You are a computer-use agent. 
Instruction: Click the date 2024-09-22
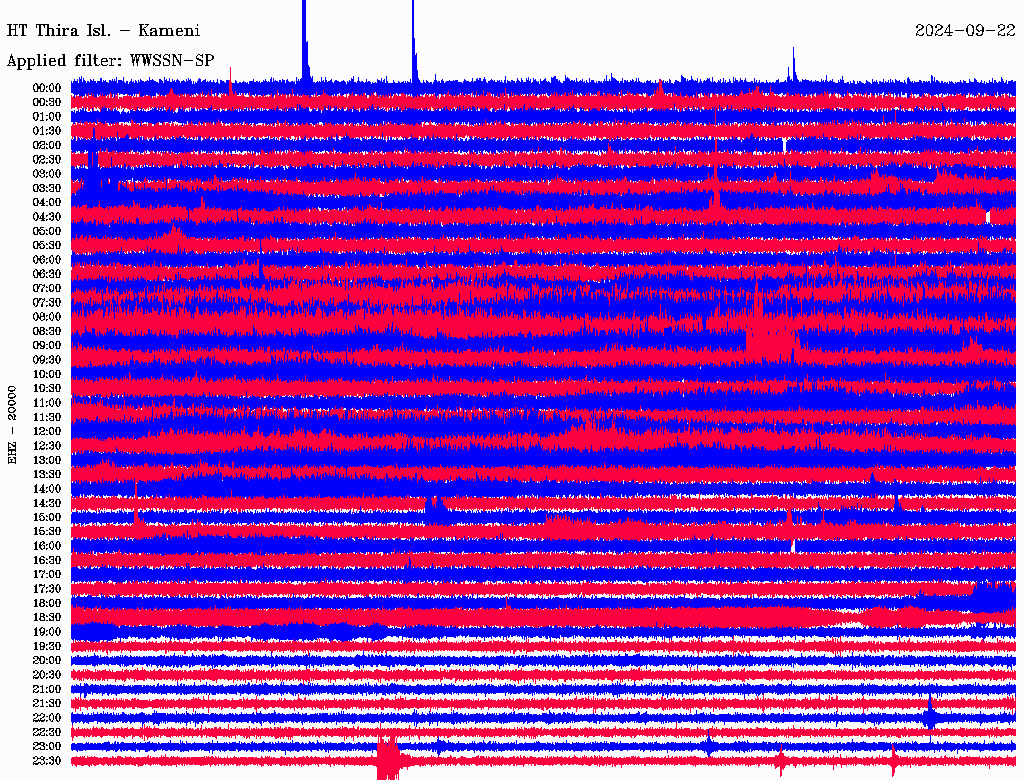coord(965,31)
